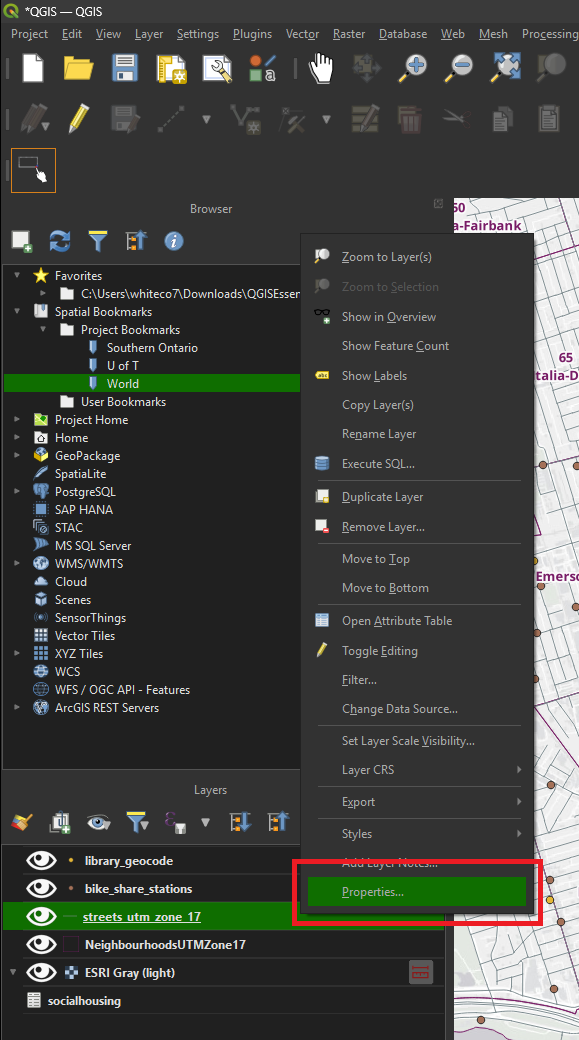
Task: Expand the ArcGIS REST Servers node
Action: pos(17,707)
